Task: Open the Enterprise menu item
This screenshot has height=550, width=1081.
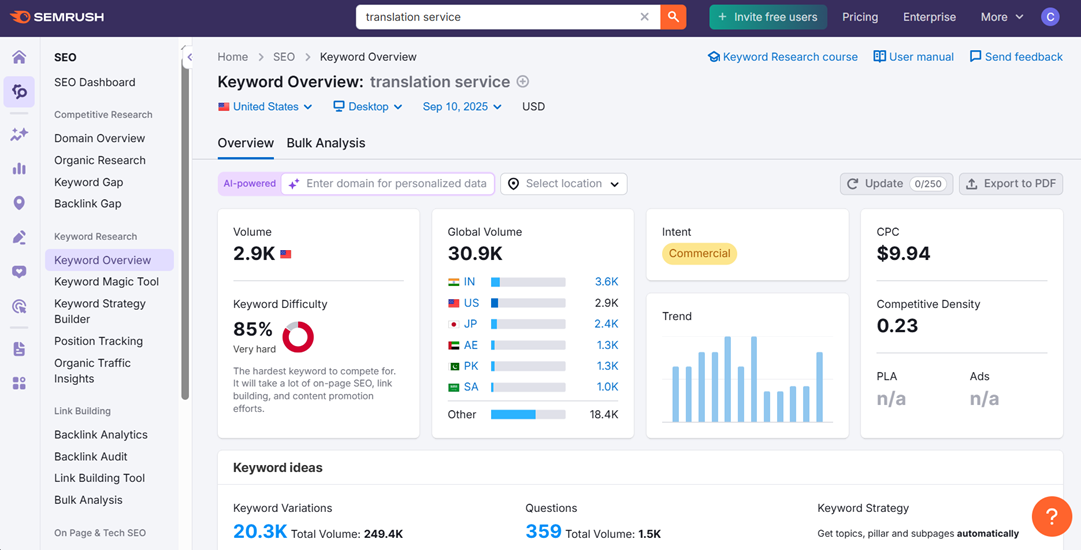Action: point(929,17)
